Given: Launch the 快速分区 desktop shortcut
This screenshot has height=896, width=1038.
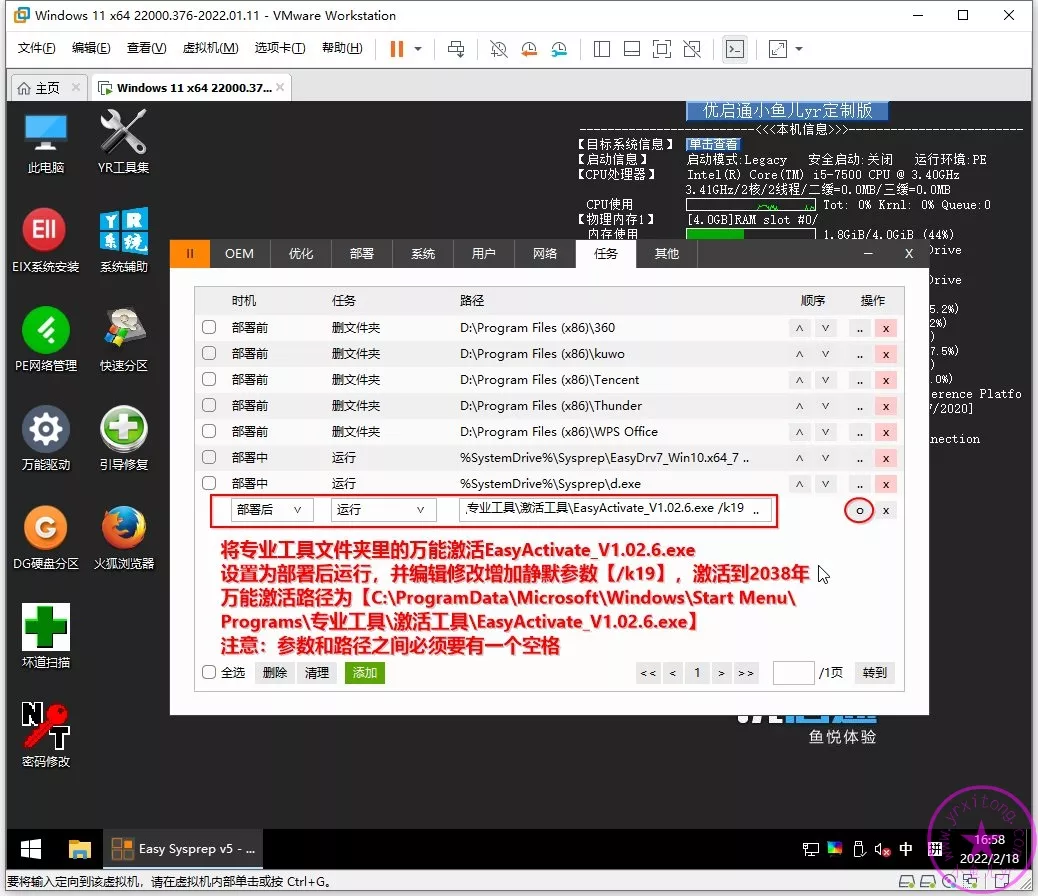Looking at the screenshot, I should click(x=123, y=332).
